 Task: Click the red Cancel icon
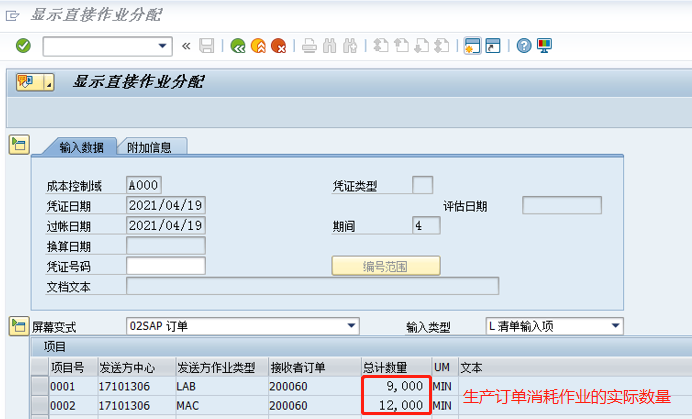pyautogui.click(x=278, y=45)
